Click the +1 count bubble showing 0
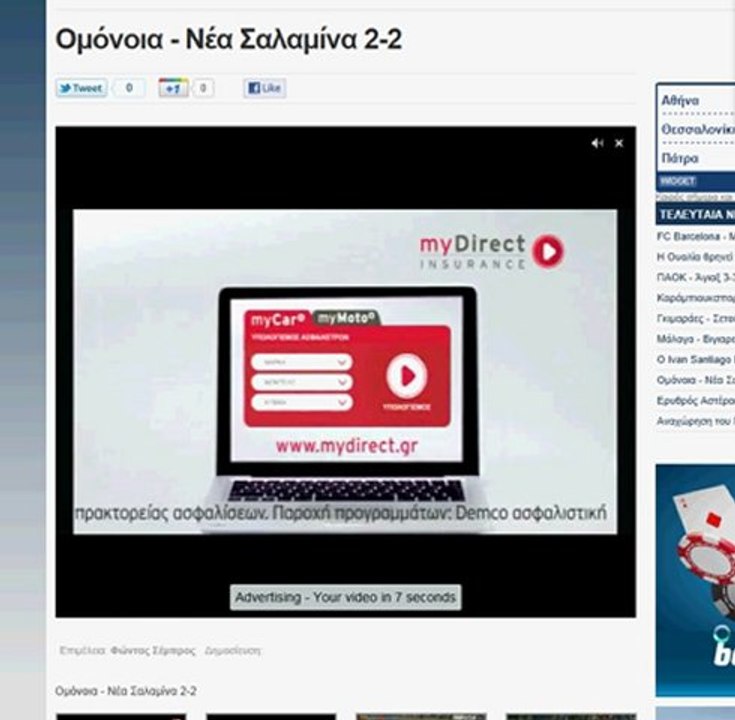 [x=203, y=88]
